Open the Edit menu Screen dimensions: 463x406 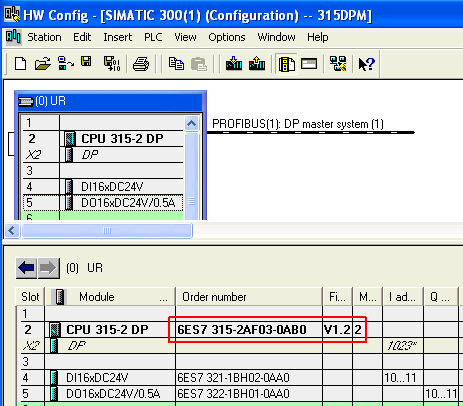coord(82,37)
